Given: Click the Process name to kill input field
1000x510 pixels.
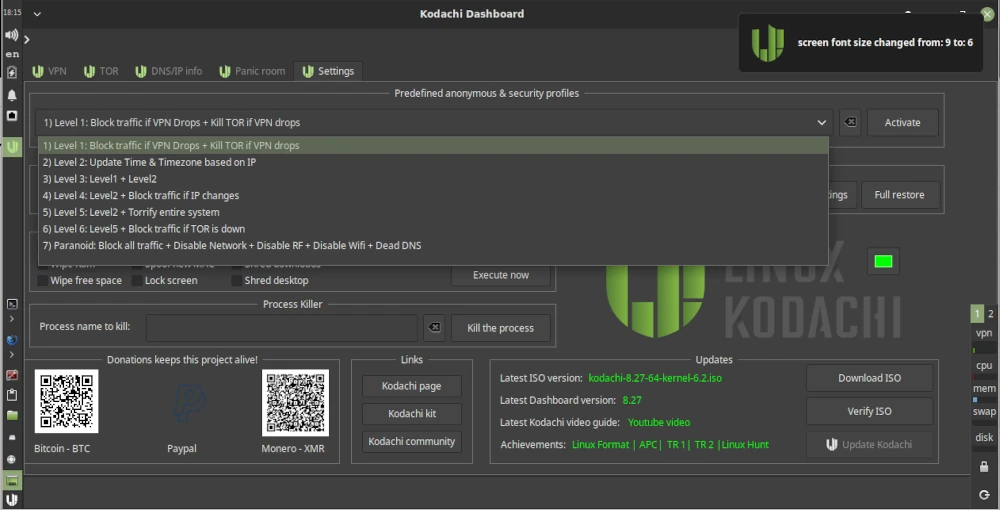Looking at the screenshot, I should pos(281,328).
